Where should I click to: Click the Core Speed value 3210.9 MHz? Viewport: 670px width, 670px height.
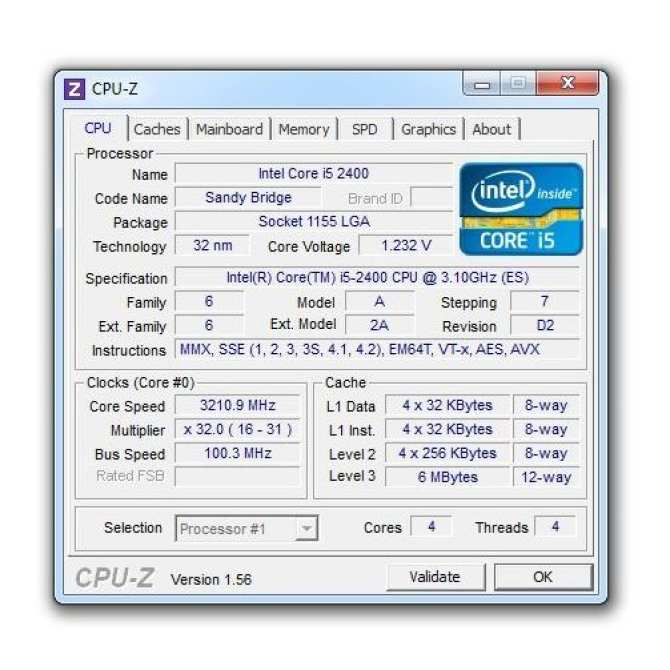pyautogui.click(x=238, y=405)
